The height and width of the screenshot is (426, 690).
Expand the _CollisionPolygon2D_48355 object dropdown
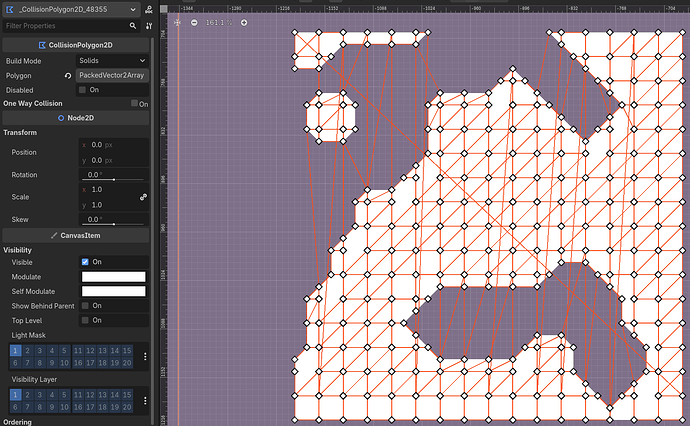point(133,8)
